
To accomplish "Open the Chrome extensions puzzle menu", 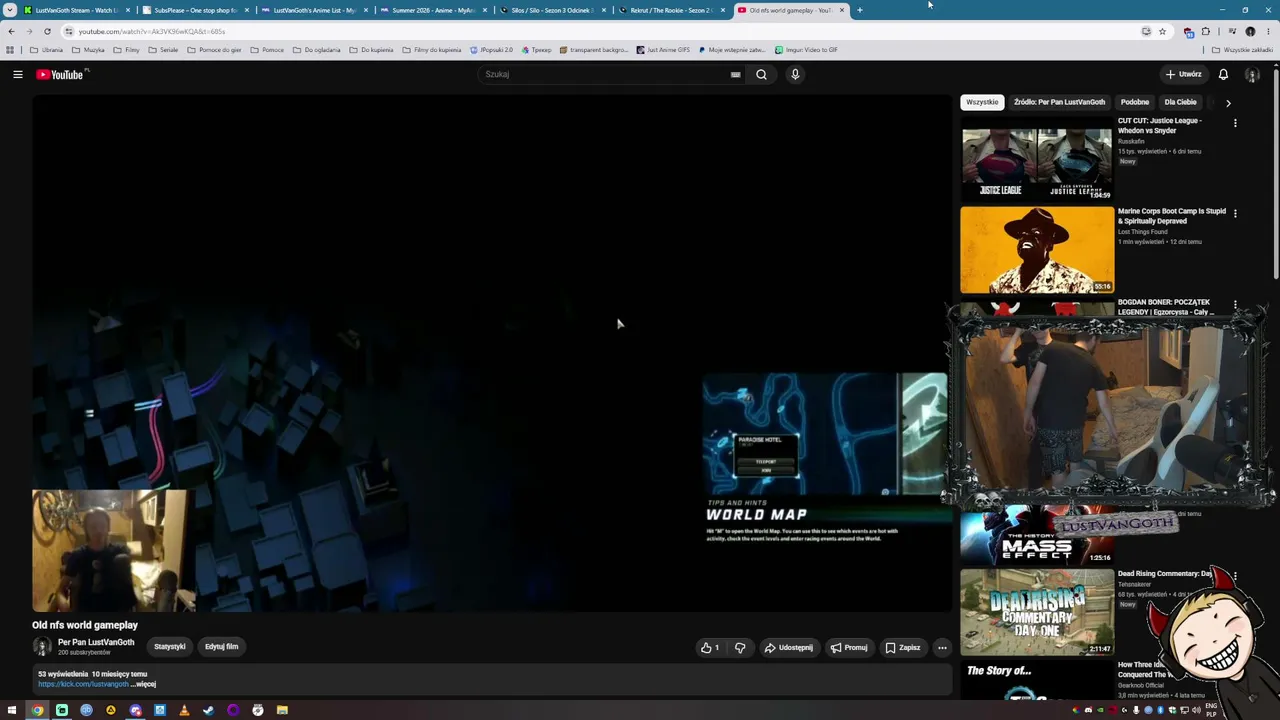I will point(1205,31).
